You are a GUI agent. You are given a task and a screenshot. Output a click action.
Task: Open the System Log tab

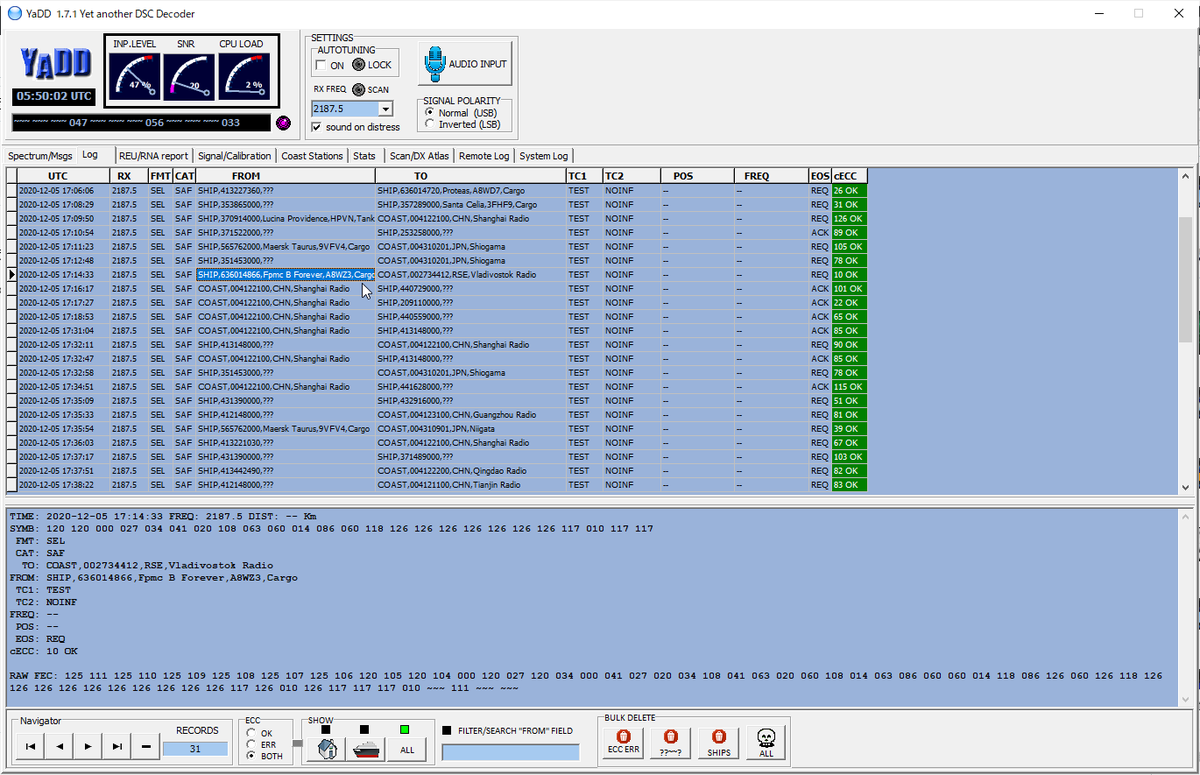[x=544, y=156]
